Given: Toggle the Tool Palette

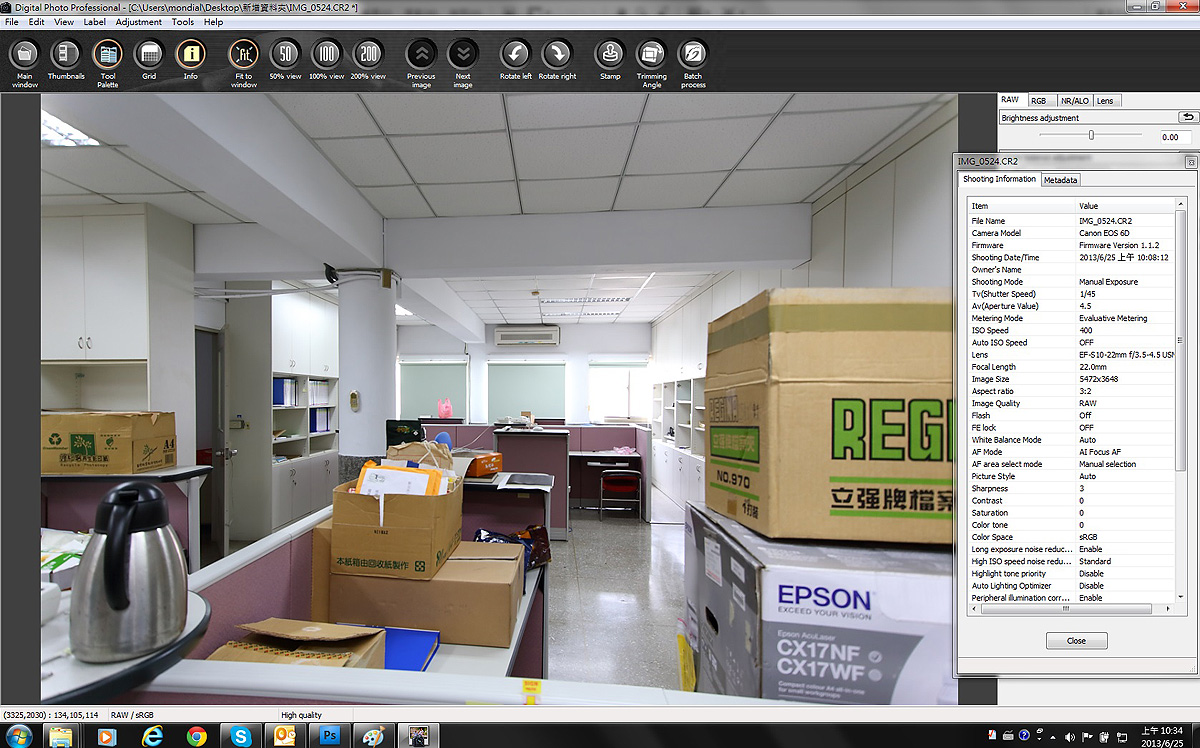Looking at the screenshot, I should pos(108,62).
